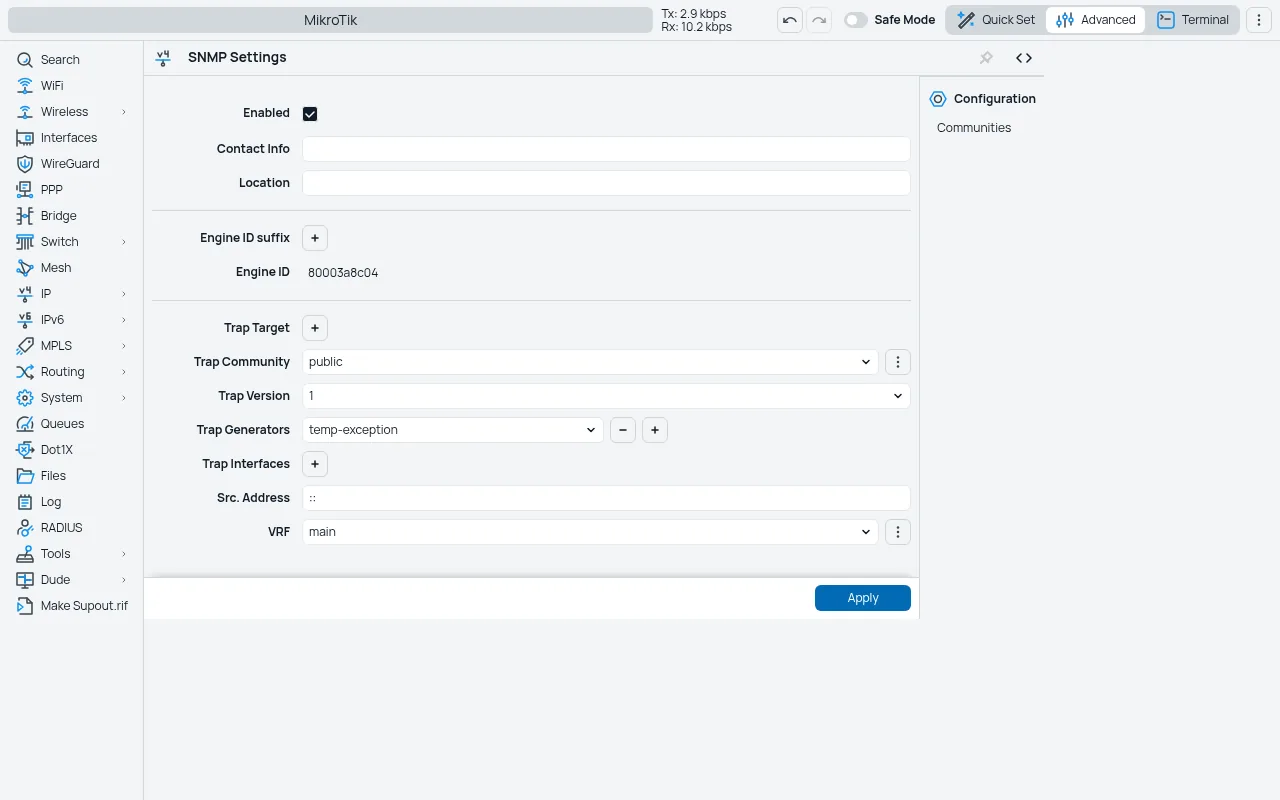
Task: Remove the Trap Generators entry
Action: click(623, 430)
